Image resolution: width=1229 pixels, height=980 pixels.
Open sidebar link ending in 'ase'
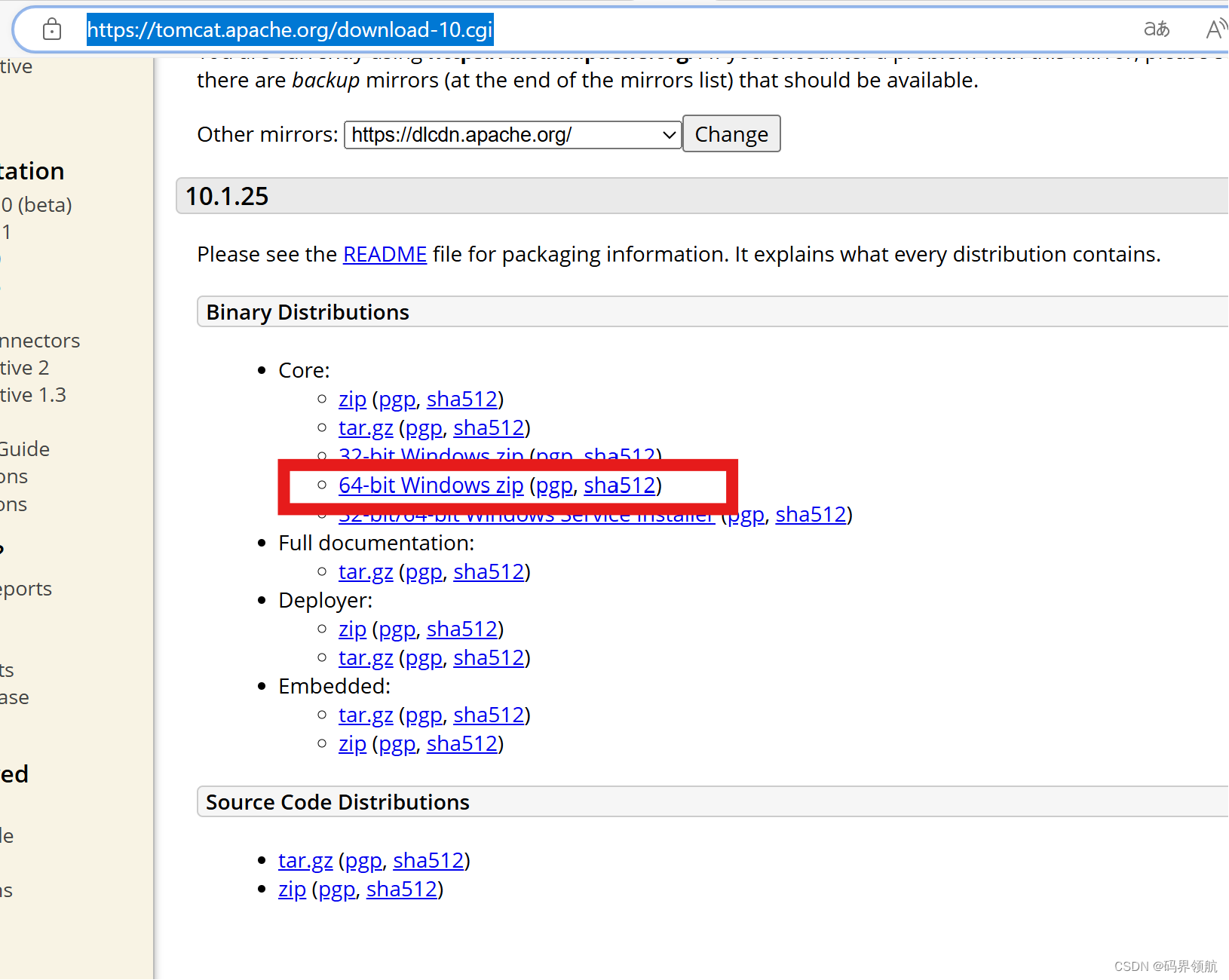[14, 697]
